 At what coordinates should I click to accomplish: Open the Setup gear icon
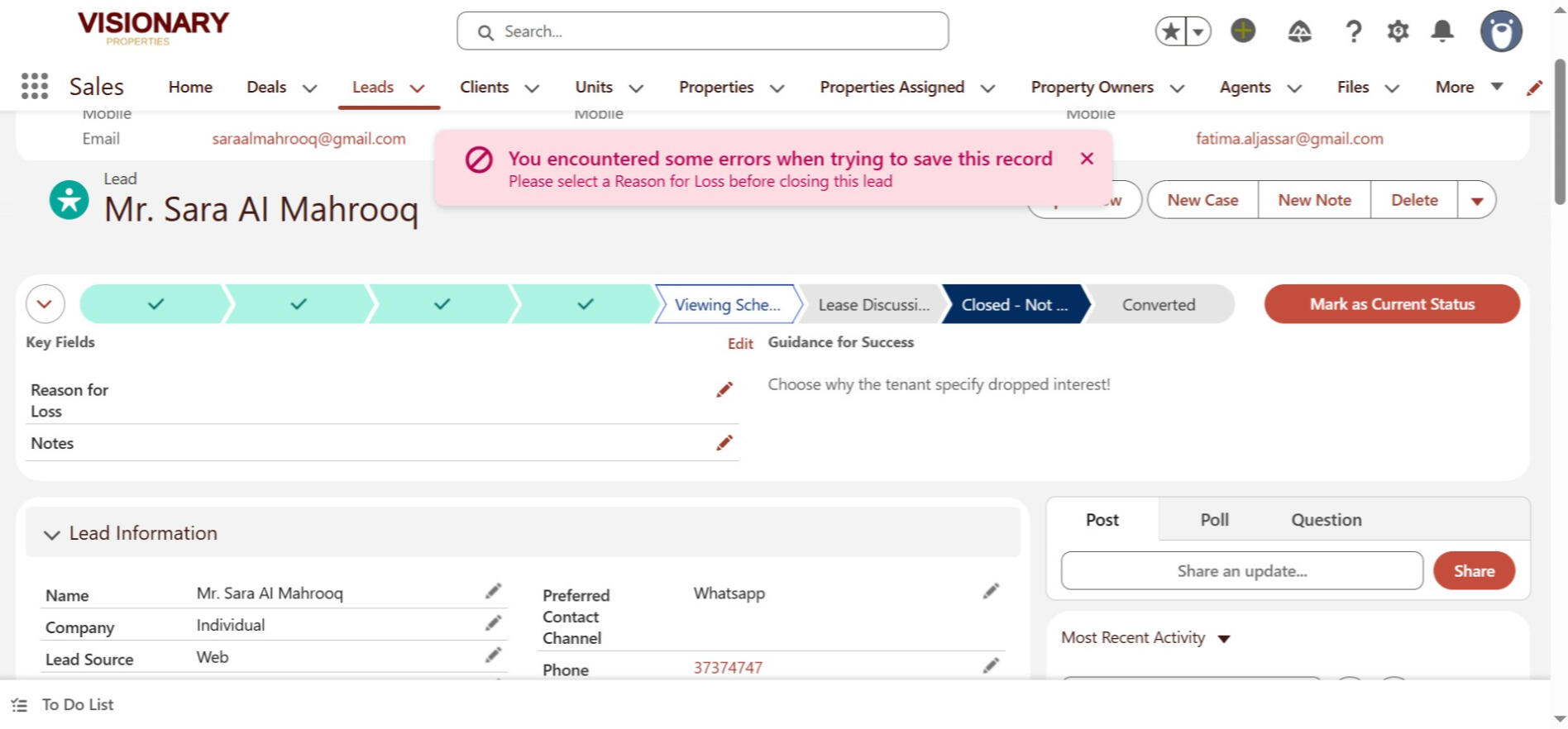(1398, 32)
